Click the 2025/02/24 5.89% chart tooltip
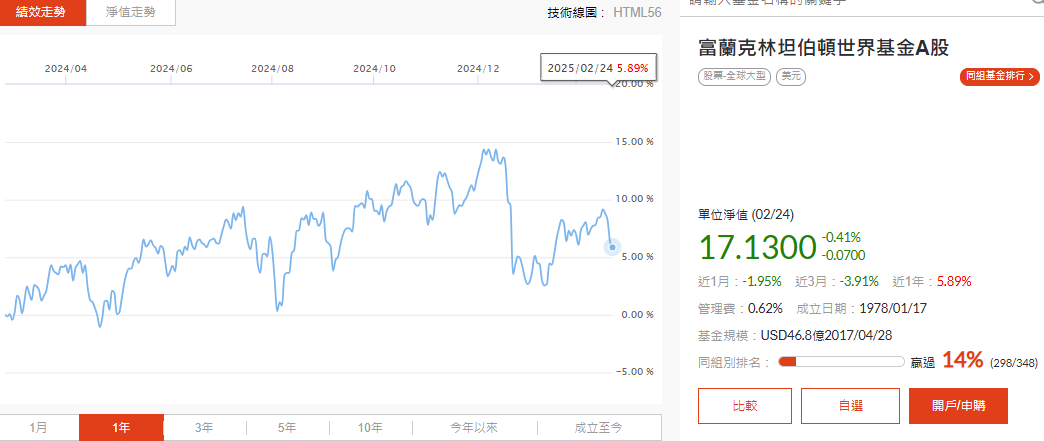Image resolution: width=1044 pixels, height=441 pixels. pos(599,68)
